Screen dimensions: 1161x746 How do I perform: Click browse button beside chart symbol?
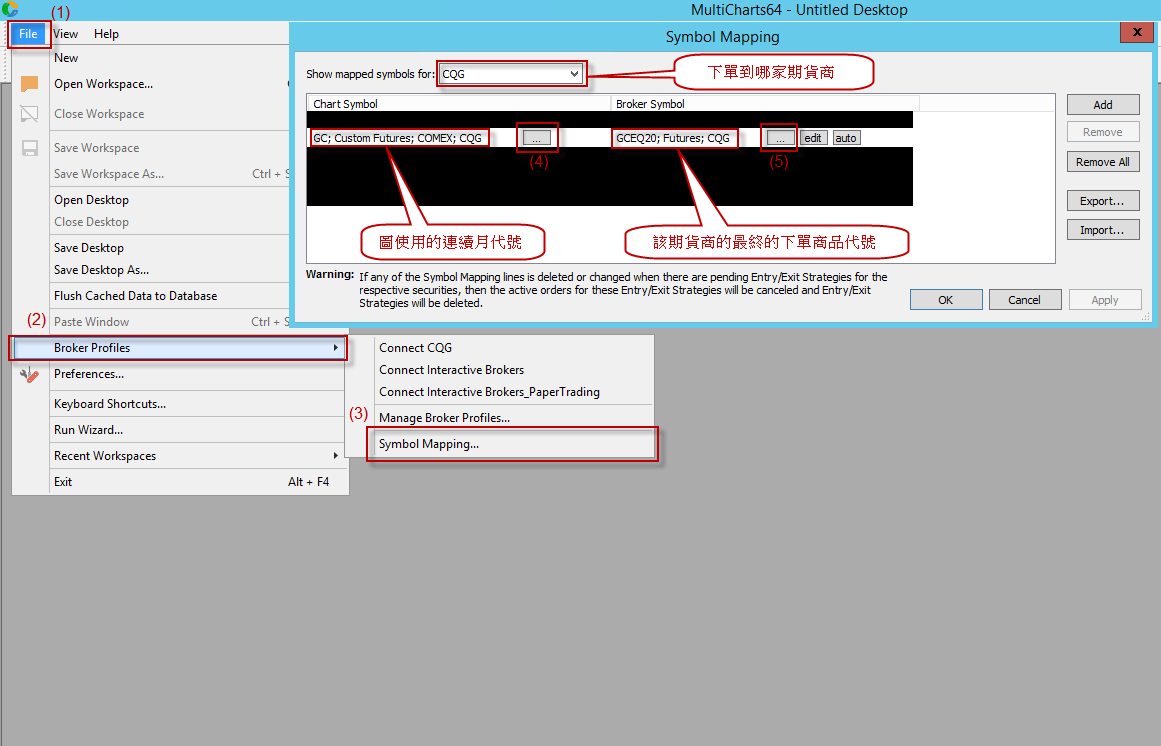(x=536, y=138)
